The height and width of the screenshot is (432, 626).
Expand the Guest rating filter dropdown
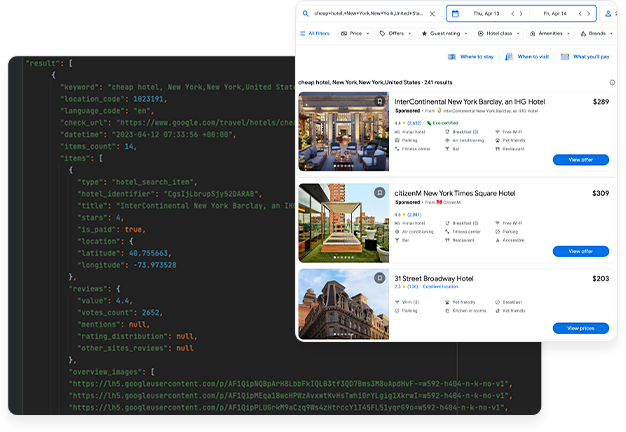tap(445, 34)
